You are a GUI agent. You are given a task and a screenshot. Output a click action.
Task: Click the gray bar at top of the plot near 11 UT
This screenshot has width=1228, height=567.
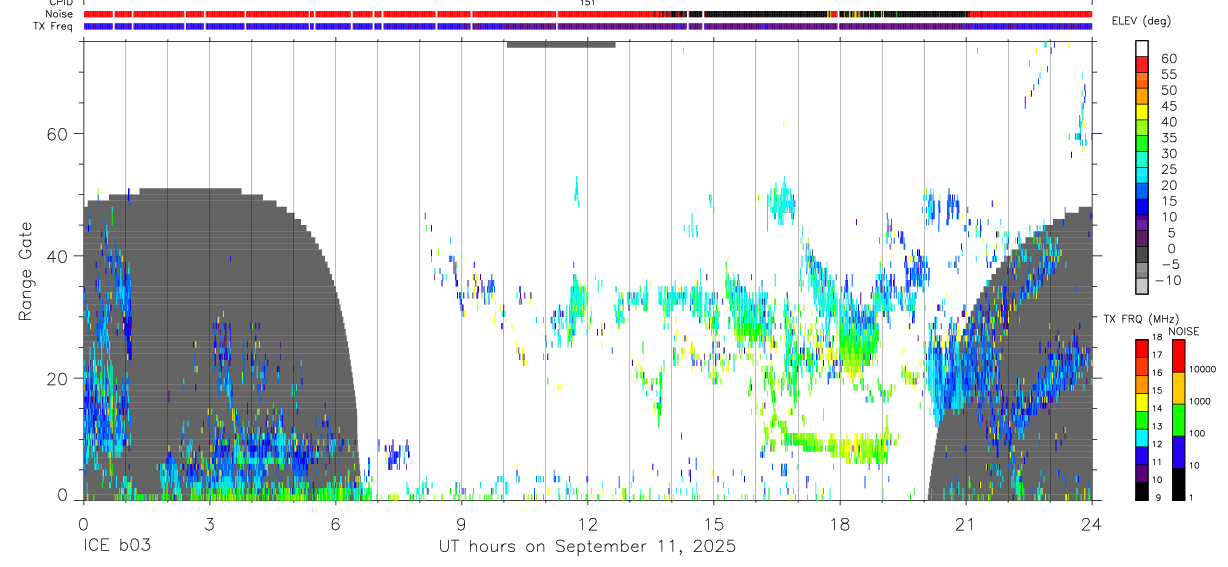click(x=561, y=44)
